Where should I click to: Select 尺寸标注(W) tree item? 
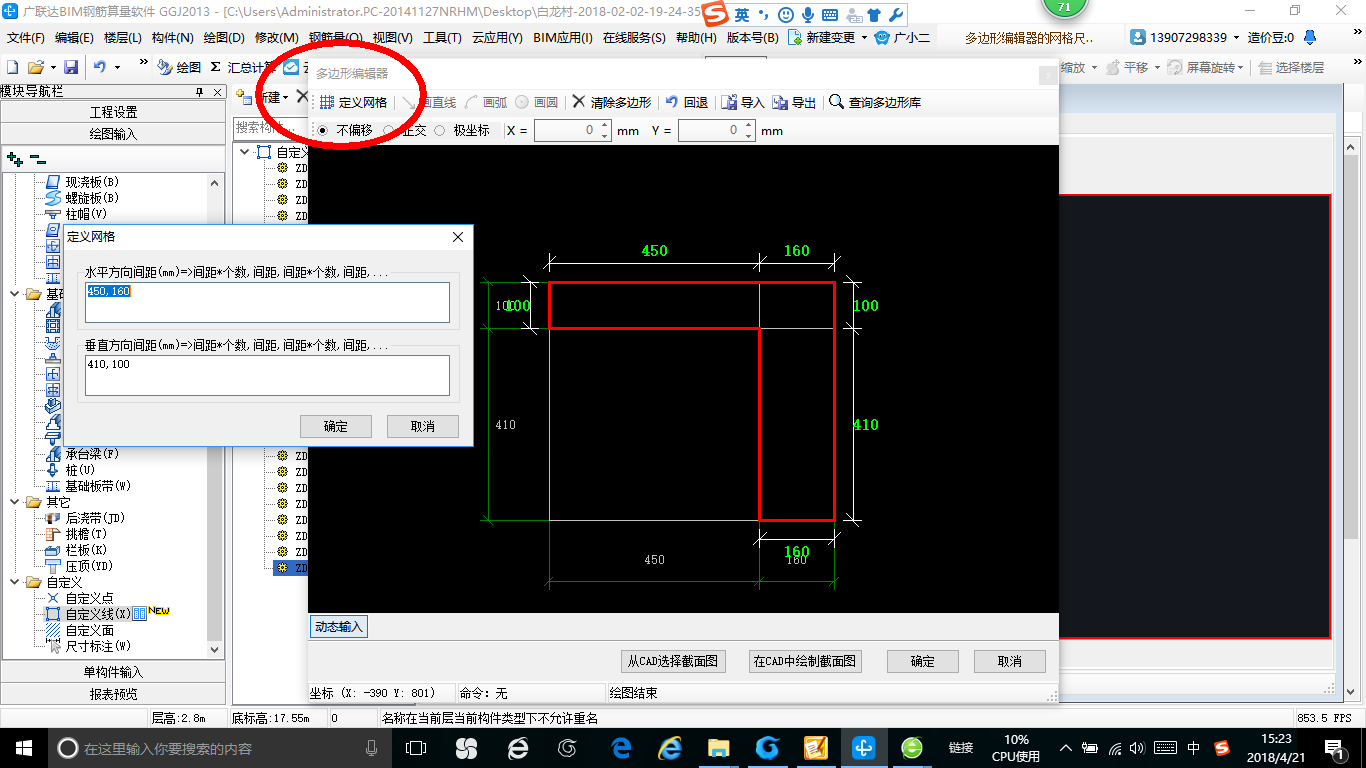(x=88, y=646)
